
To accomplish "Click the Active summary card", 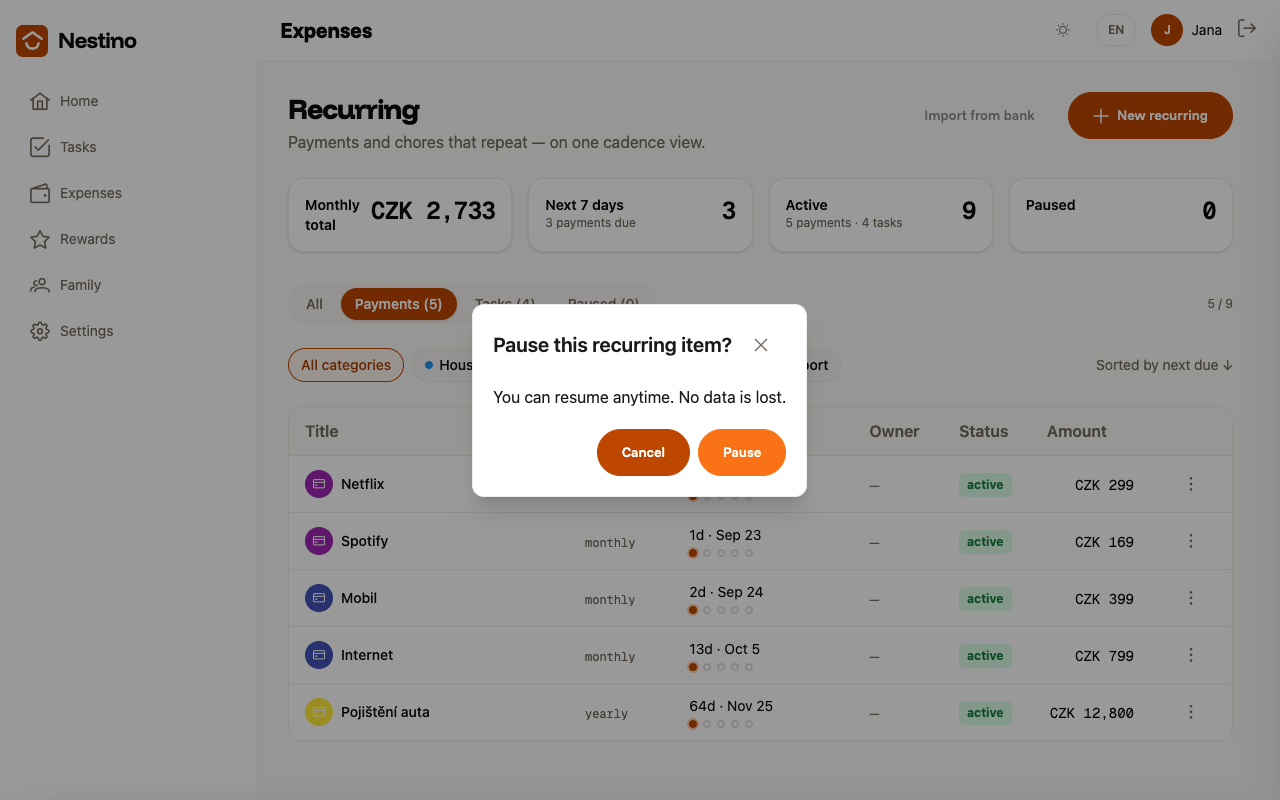I will pyautogui.click(x=880, y=215).
